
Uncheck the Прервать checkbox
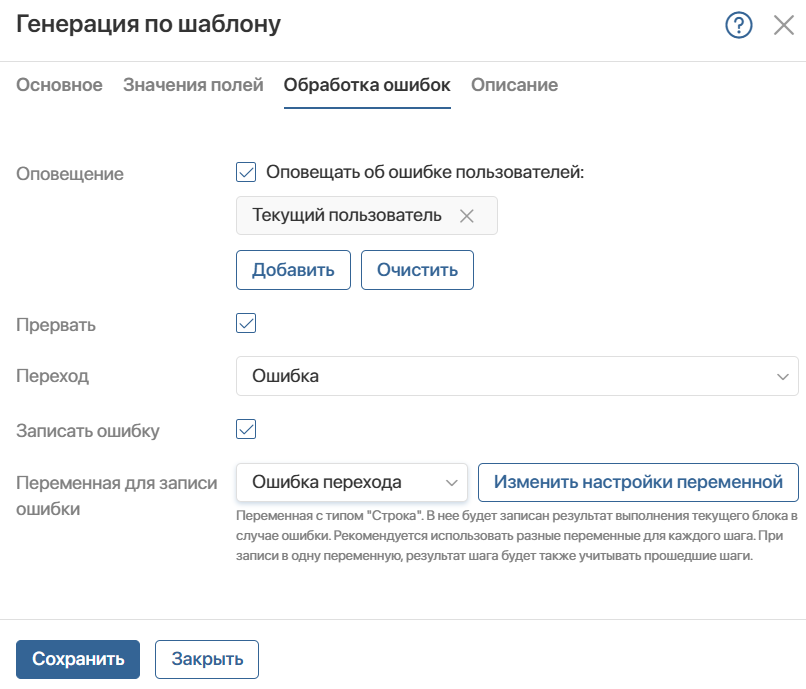point(246,323)
